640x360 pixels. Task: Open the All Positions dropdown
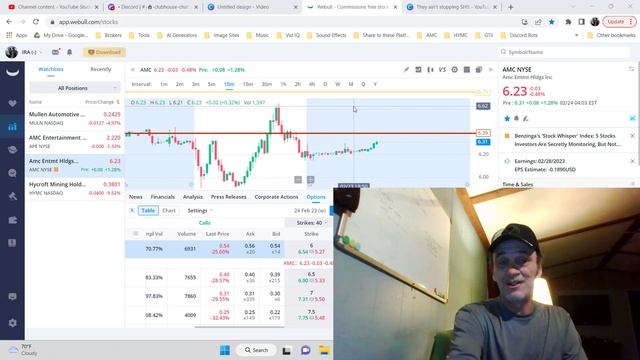pyautogui.click(x=74, y=88)
